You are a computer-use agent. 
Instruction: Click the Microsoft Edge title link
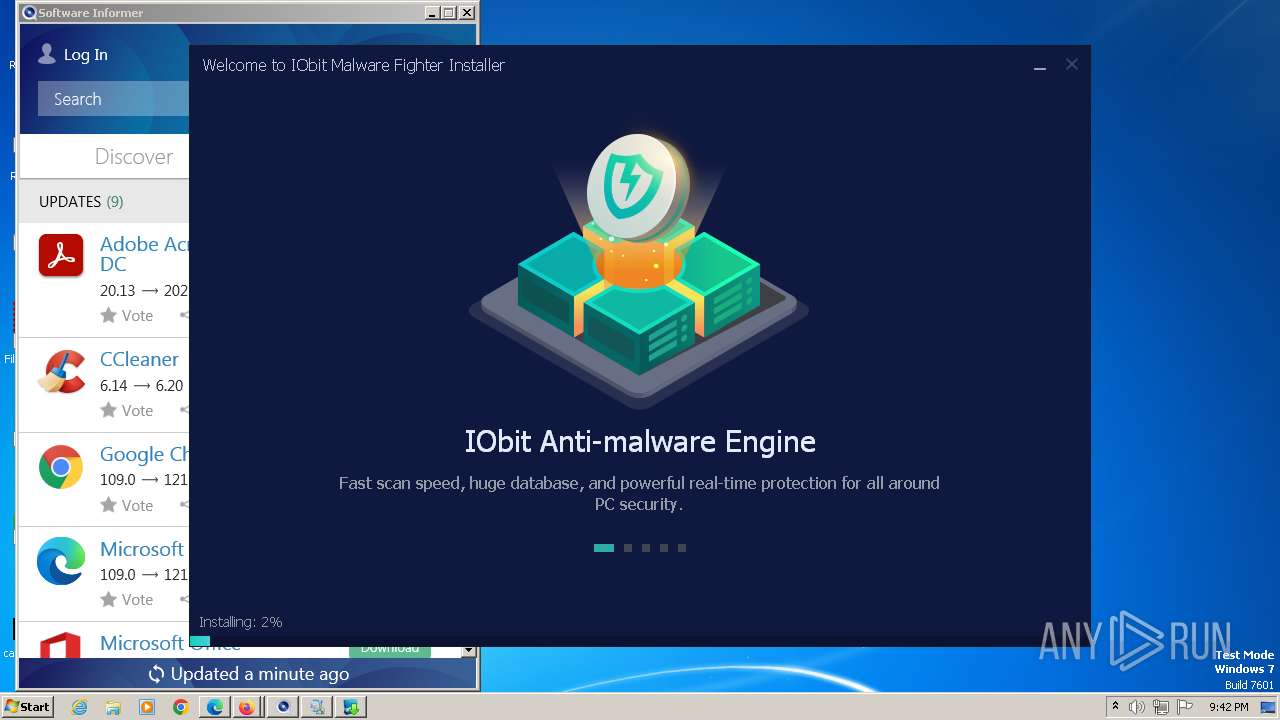point(142,549)
